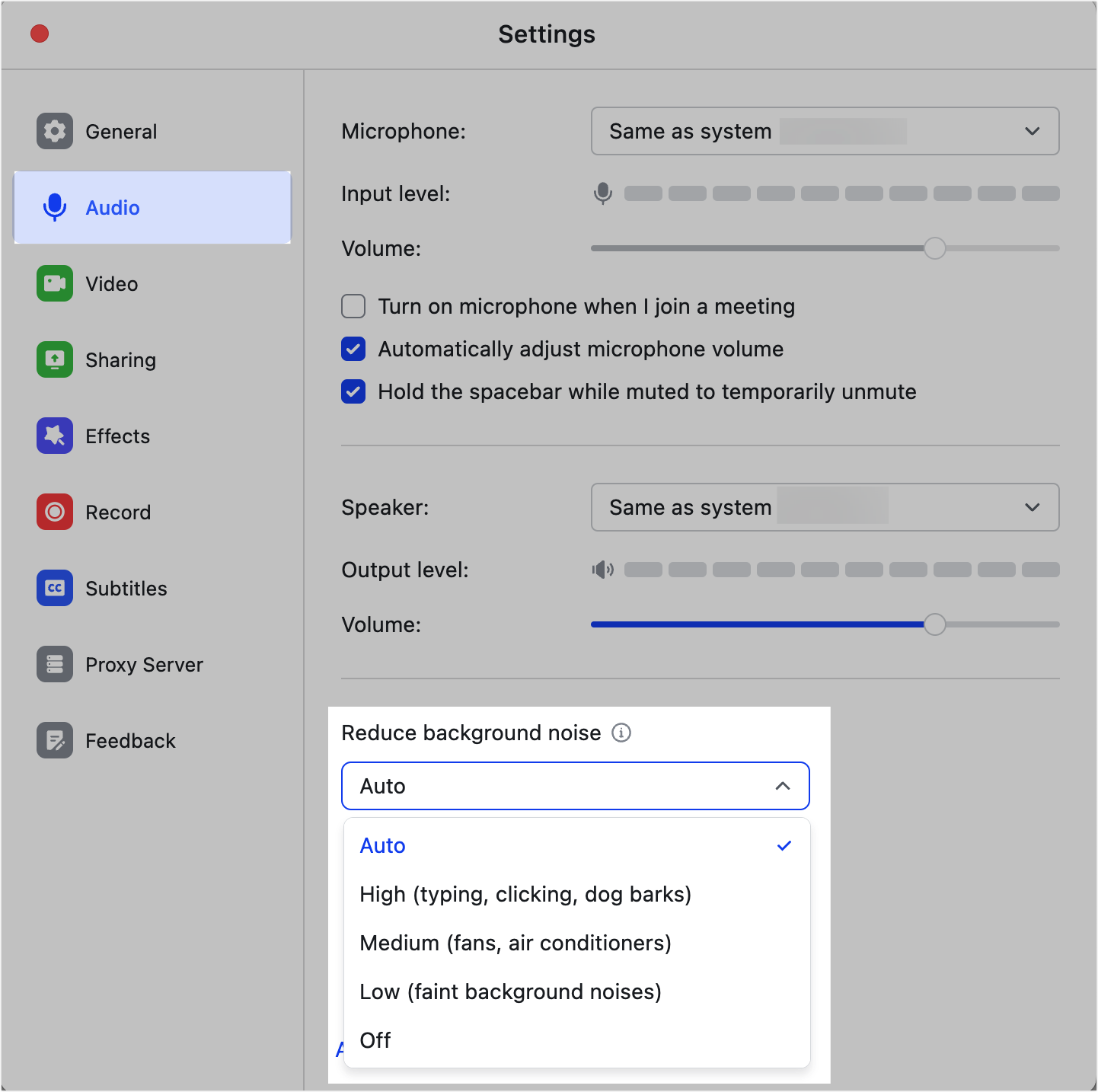Enable turn on microphone when joining
The width and height of the screenshot is (1098, 1092).
pyautogui.click(x=353, y=307)
